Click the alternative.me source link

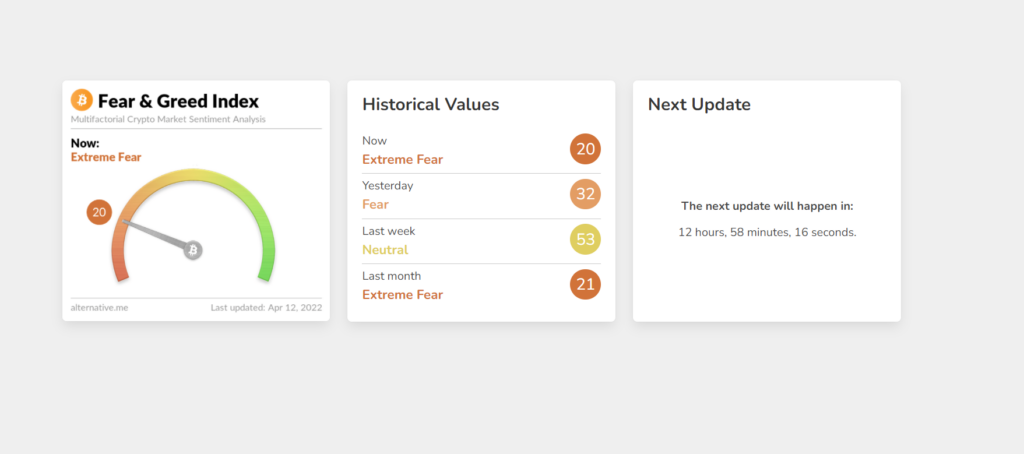pos(99,307)
